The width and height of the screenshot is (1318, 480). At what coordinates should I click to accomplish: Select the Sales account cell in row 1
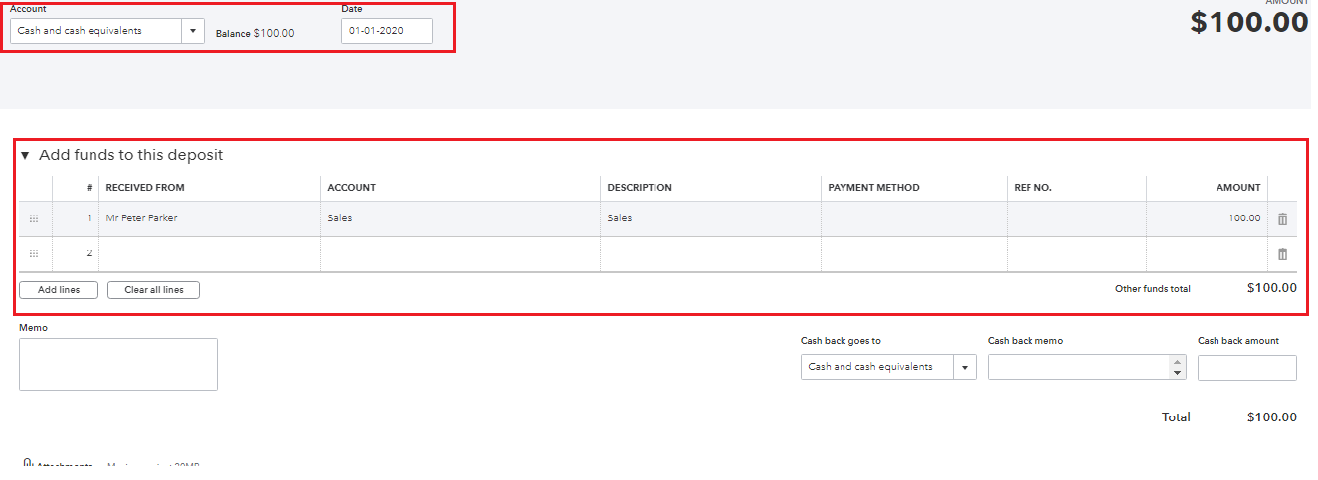click(x=461, y=219)
